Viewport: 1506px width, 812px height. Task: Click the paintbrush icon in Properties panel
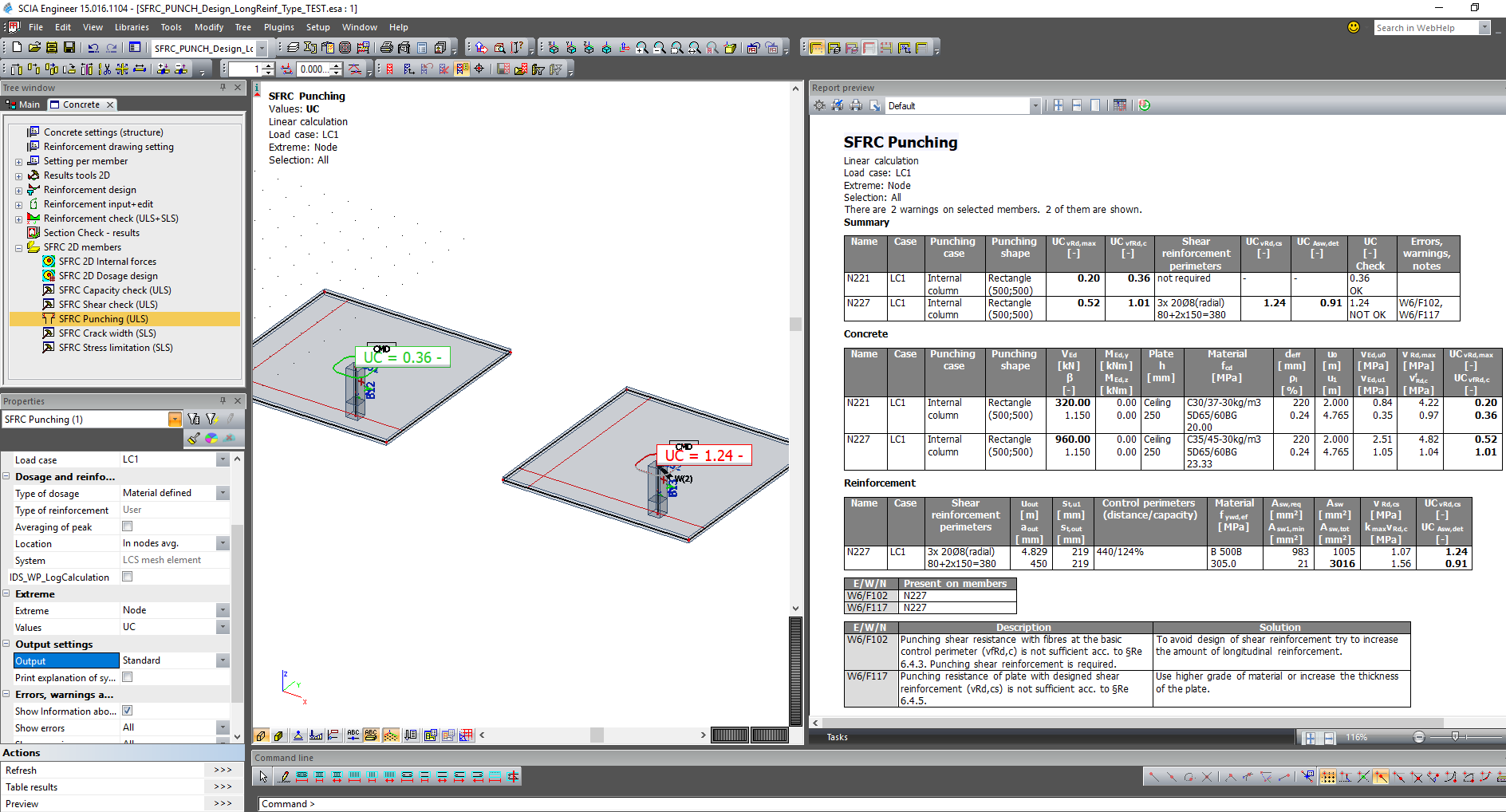click(194, 438)
